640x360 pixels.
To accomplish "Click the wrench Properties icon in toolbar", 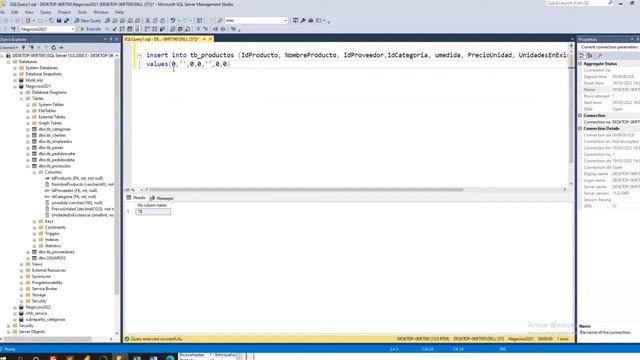I will point(303,20).
